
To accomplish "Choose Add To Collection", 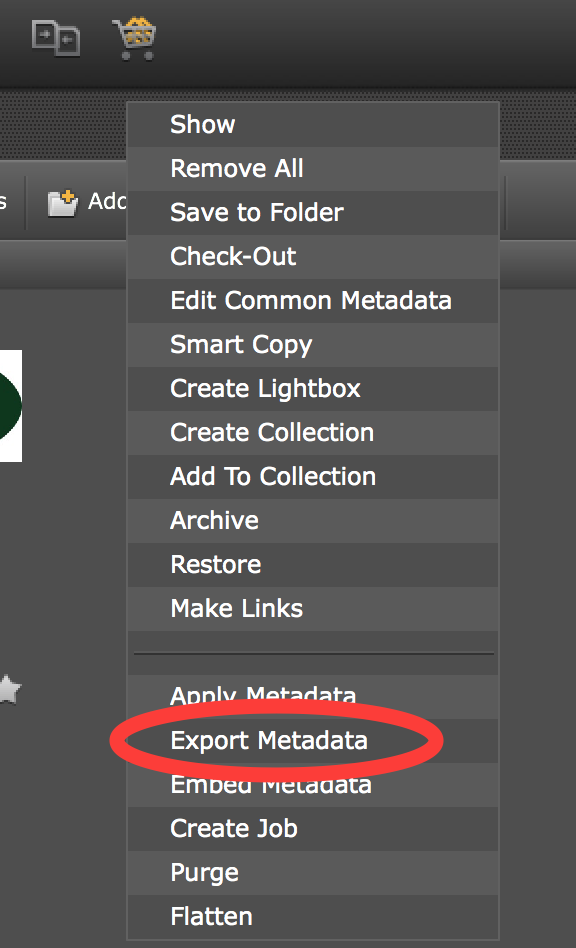I will click(312, 477).
